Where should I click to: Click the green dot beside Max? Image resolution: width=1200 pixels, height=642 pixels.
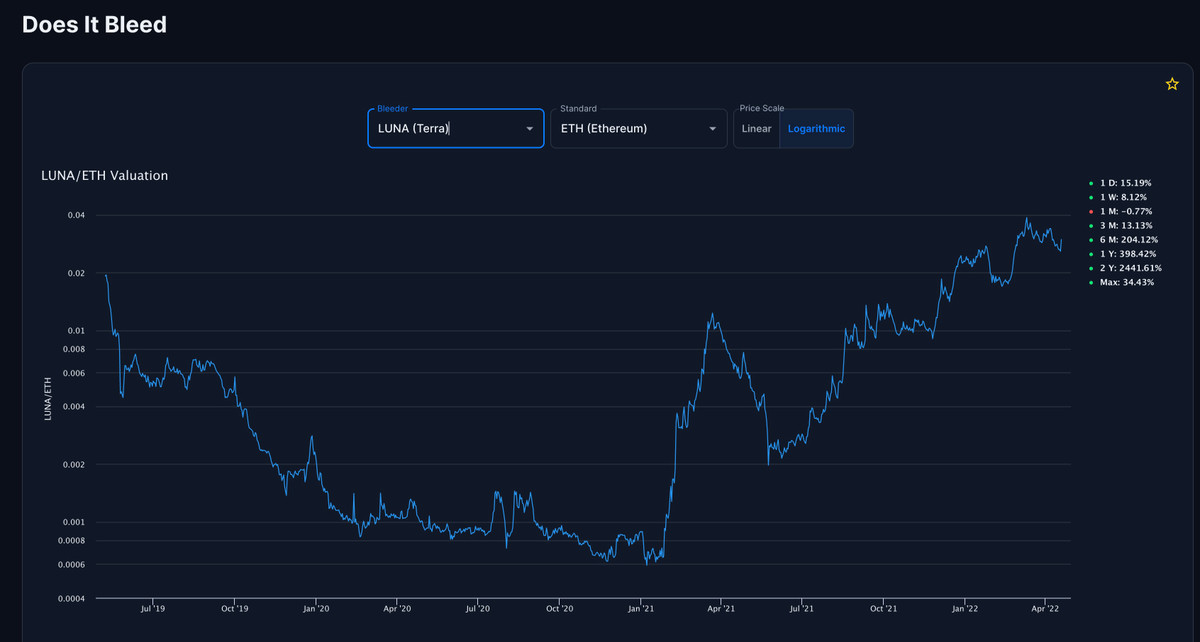1091,283
